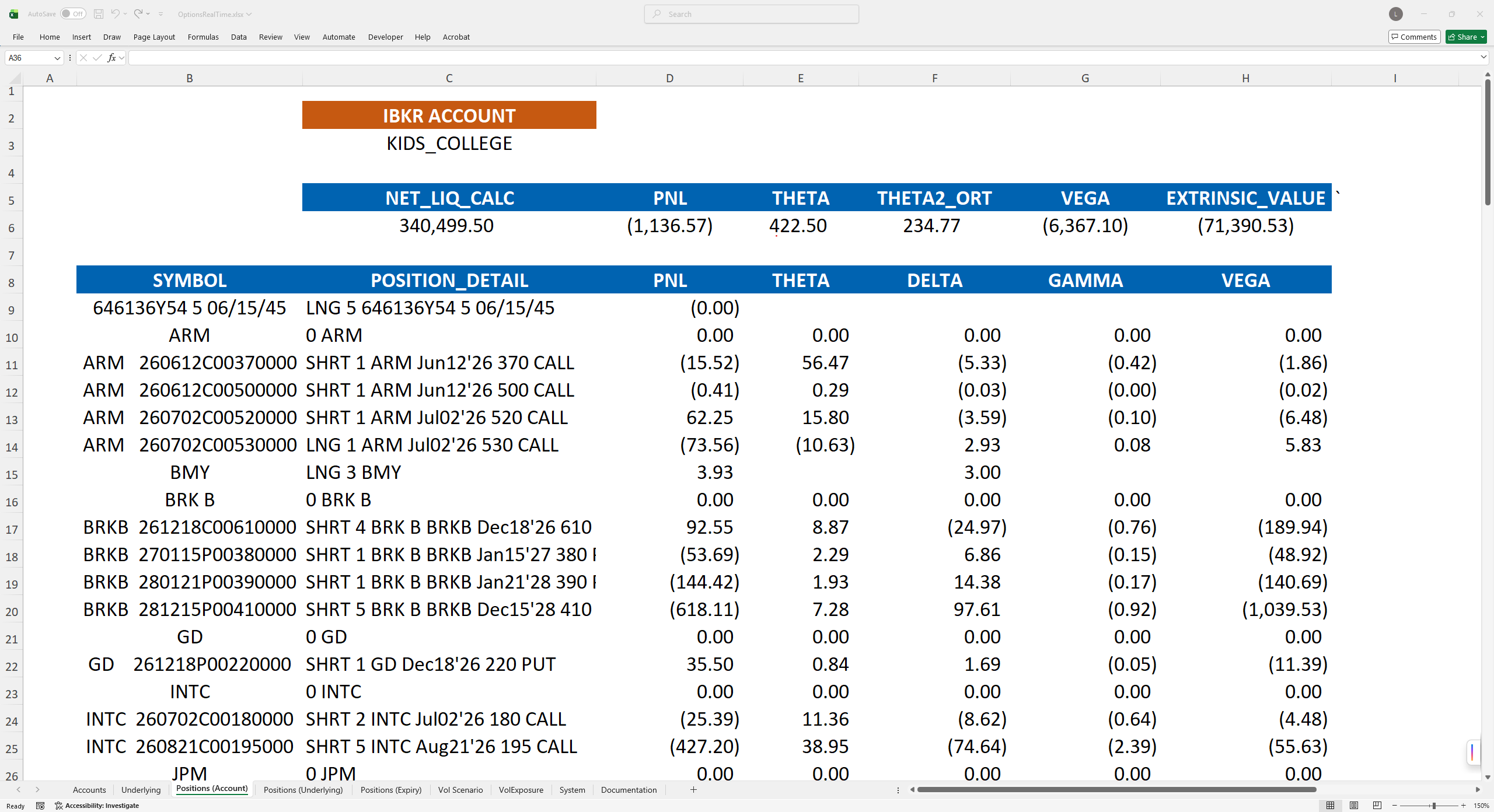Open the Vol Scenario sheet tab

460,790
